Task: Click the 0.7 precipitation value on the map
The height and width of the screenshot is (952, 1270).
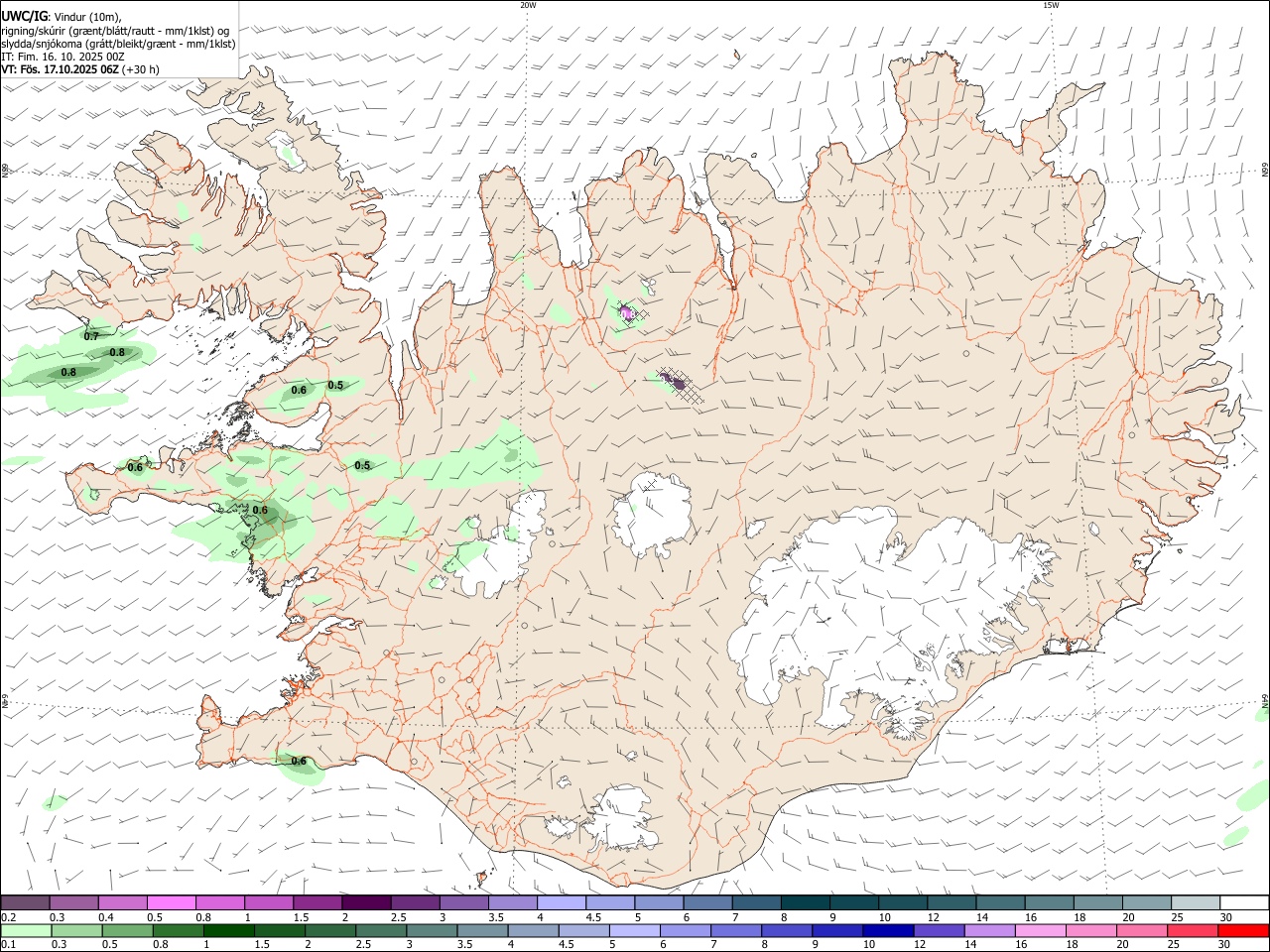Action: click(91, 336)
